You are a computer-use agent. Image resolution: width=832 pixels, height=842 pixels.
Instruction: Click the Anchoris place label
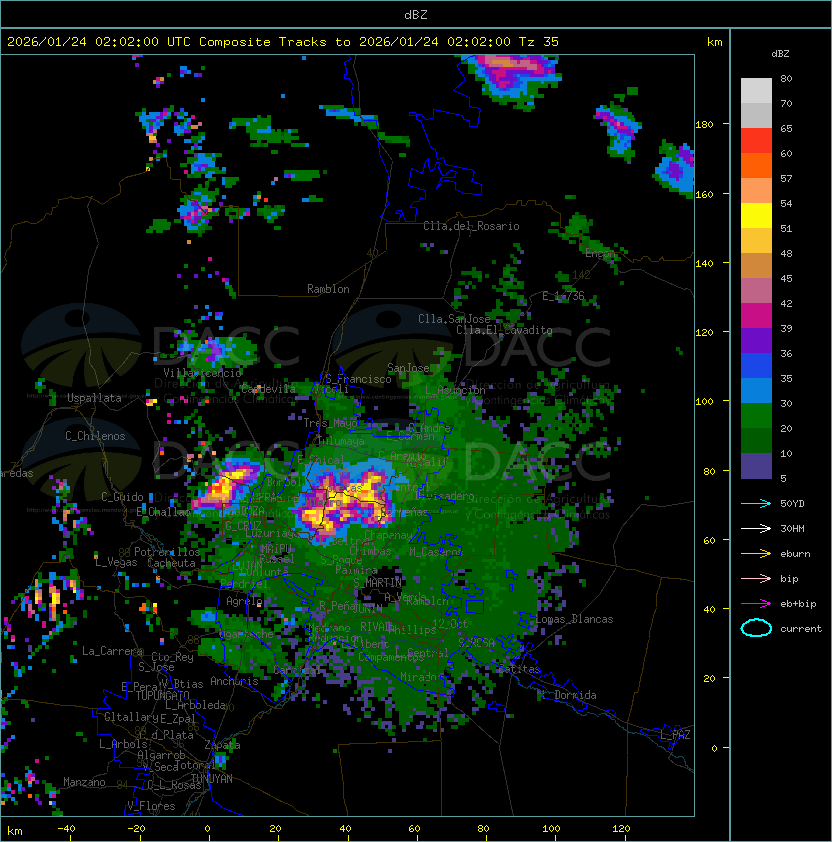234,681
